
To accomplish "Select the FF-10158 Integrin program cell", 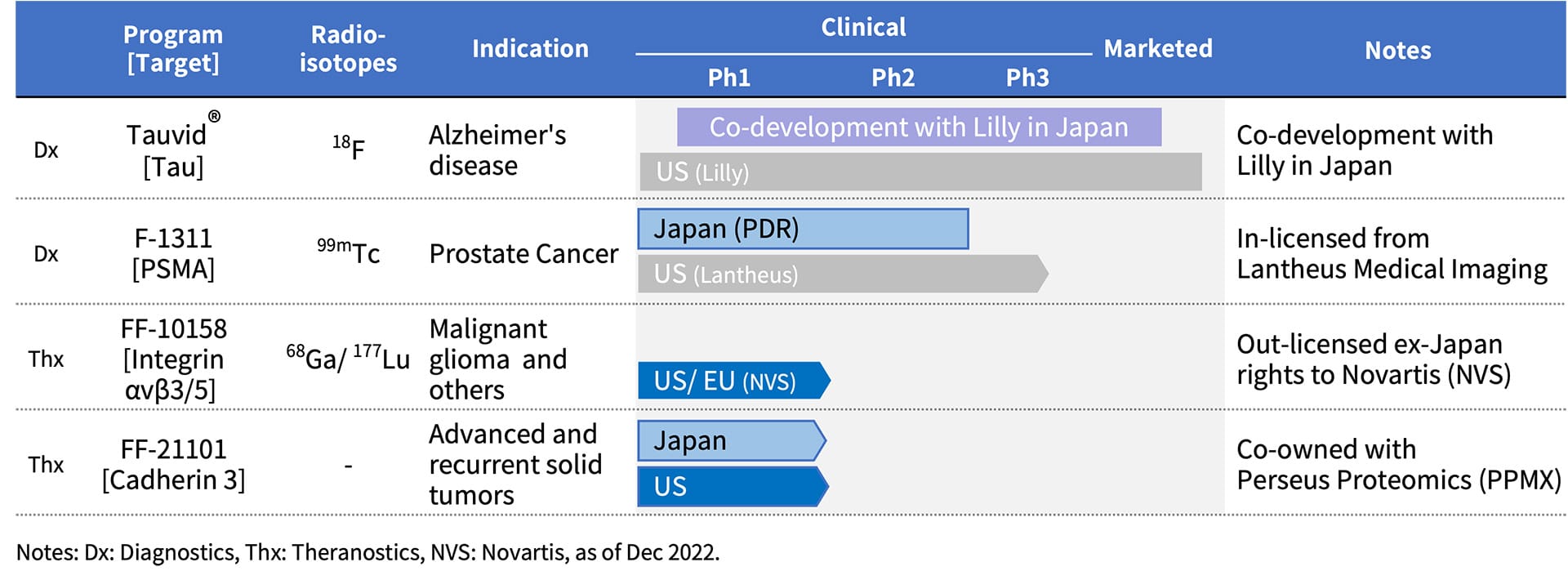I will (173, 359).
